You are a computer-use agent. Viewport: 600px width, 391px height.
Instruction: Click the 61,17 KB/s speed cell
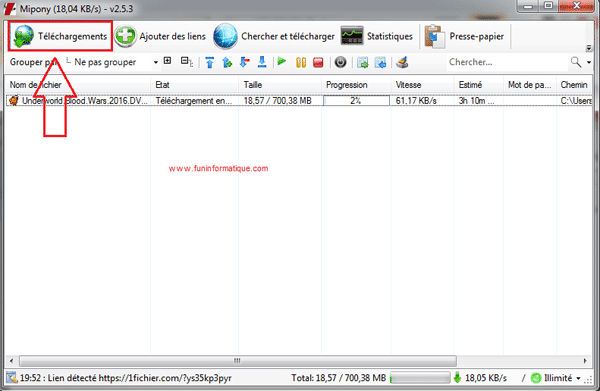[416, 101]
